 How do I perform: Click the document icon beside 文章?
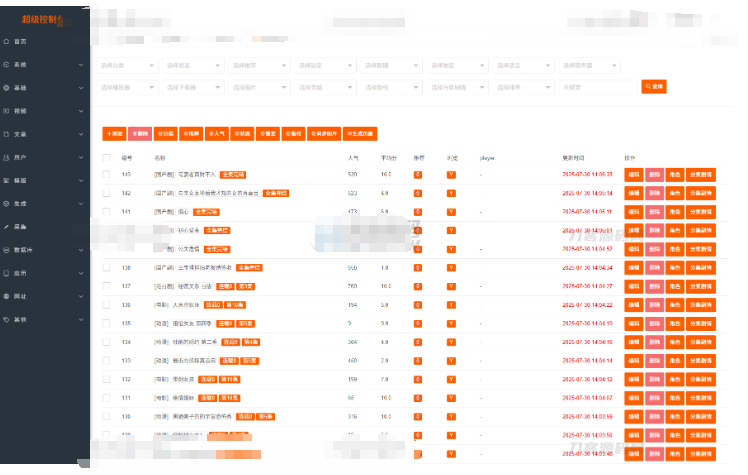click(x=7, y=133)
